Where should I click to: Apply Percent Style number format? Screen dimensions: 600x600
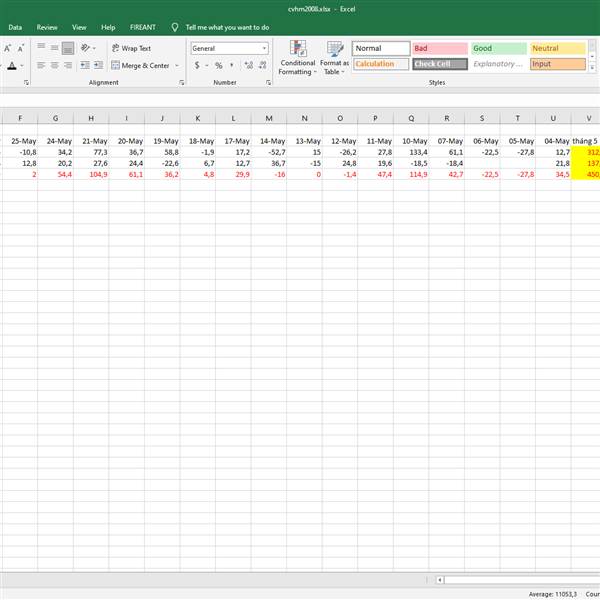click(218, 66)
